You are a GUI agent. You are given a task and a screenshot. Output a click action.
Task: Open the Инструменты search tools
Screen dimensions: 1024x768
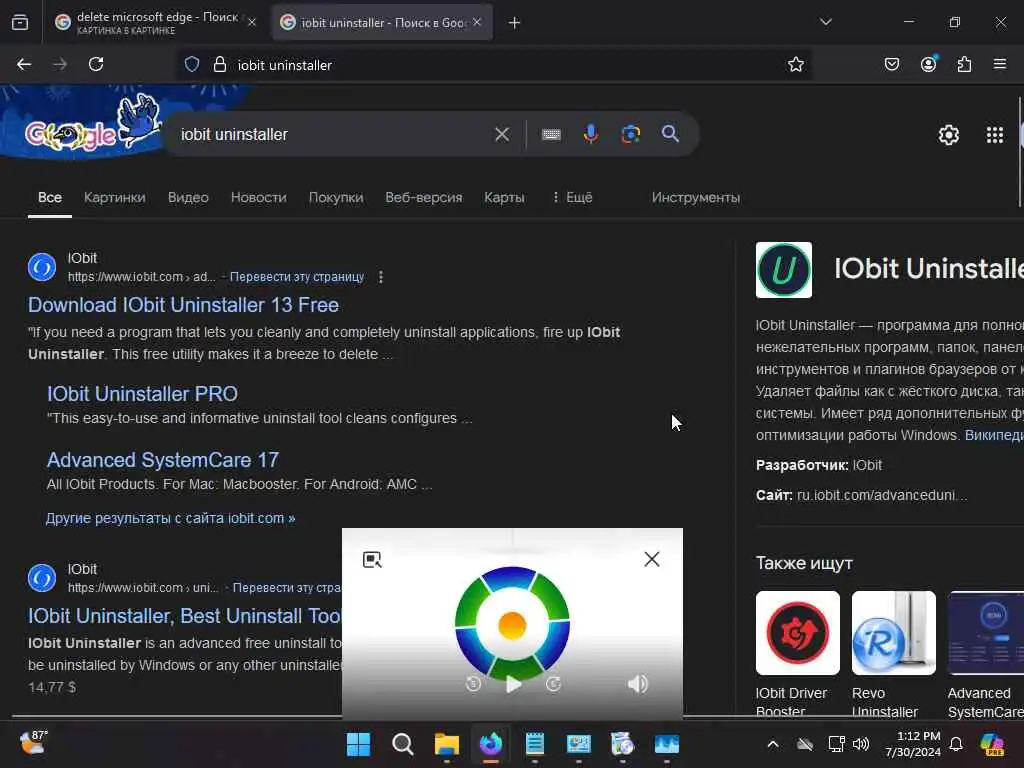pyautogui.click(x=696, y=197)
